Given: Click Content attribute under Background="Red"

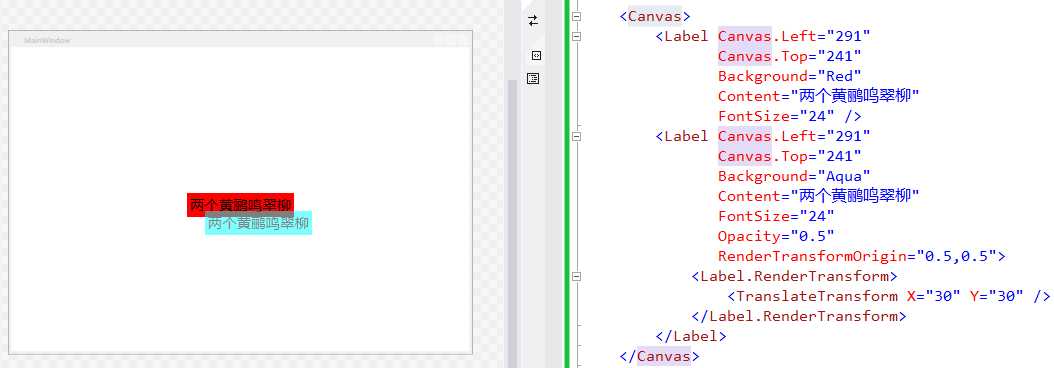Looking at the screenshot, I should (x=819, y=96).
